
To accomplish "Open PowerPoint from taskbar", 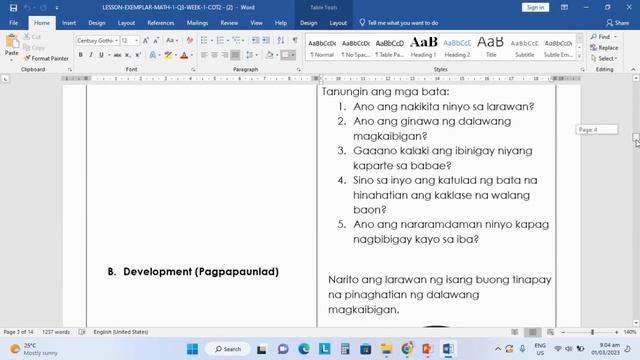I will (427, 349).
